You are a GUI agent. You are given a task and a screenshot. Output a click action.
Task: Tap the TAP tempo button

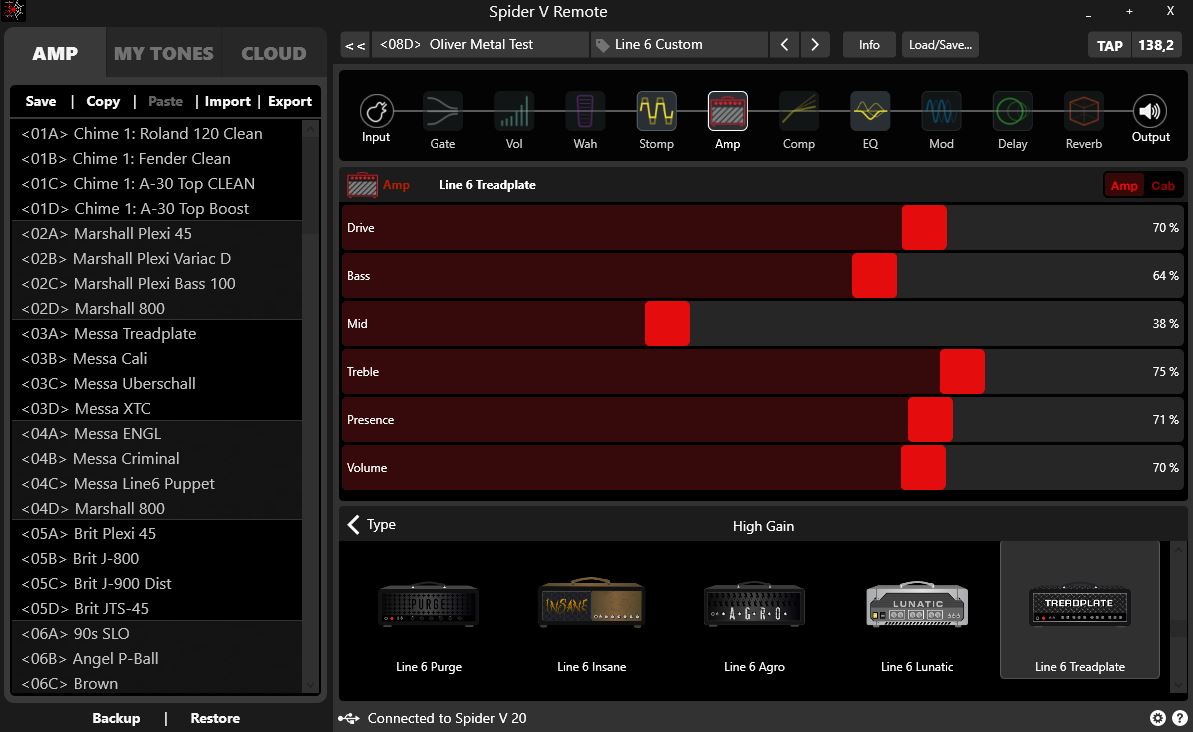tap(1109, 46)
